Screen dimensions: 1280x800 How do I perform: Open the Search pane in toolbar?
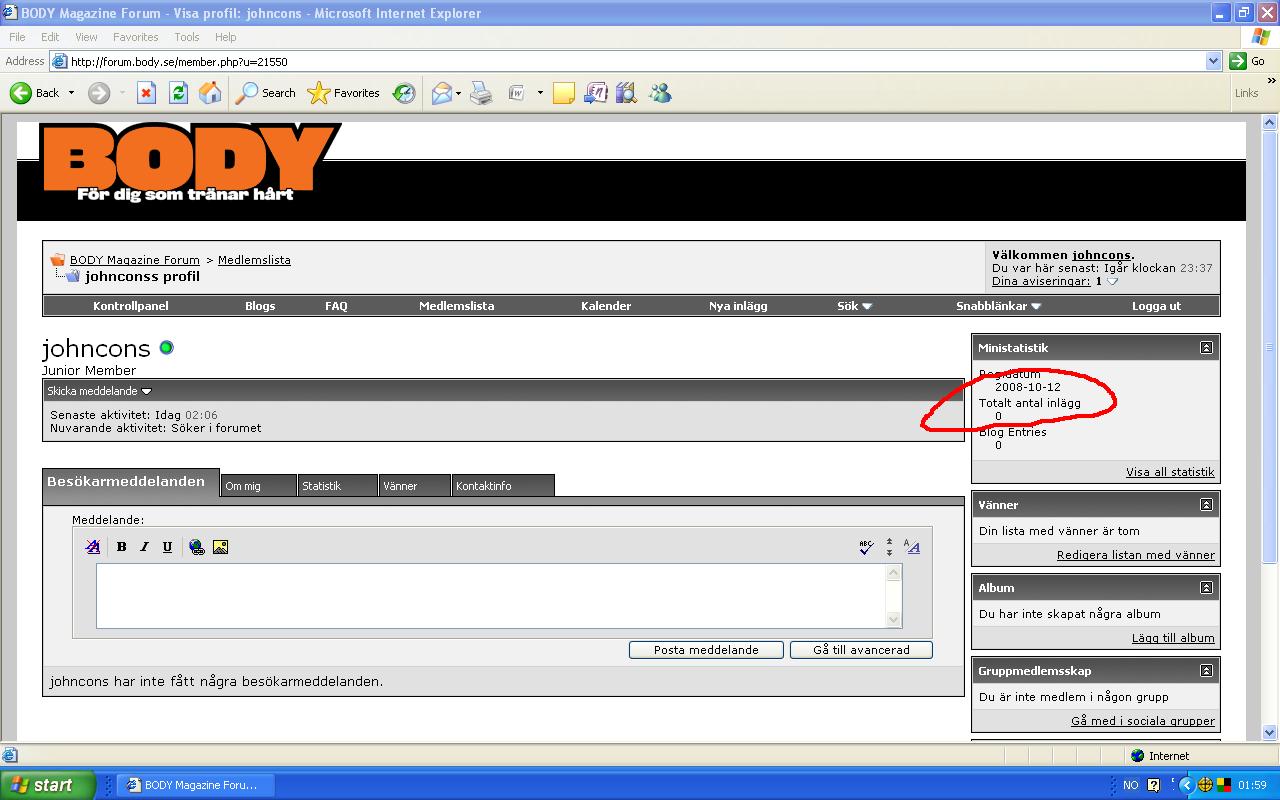[x=266, y=93]
